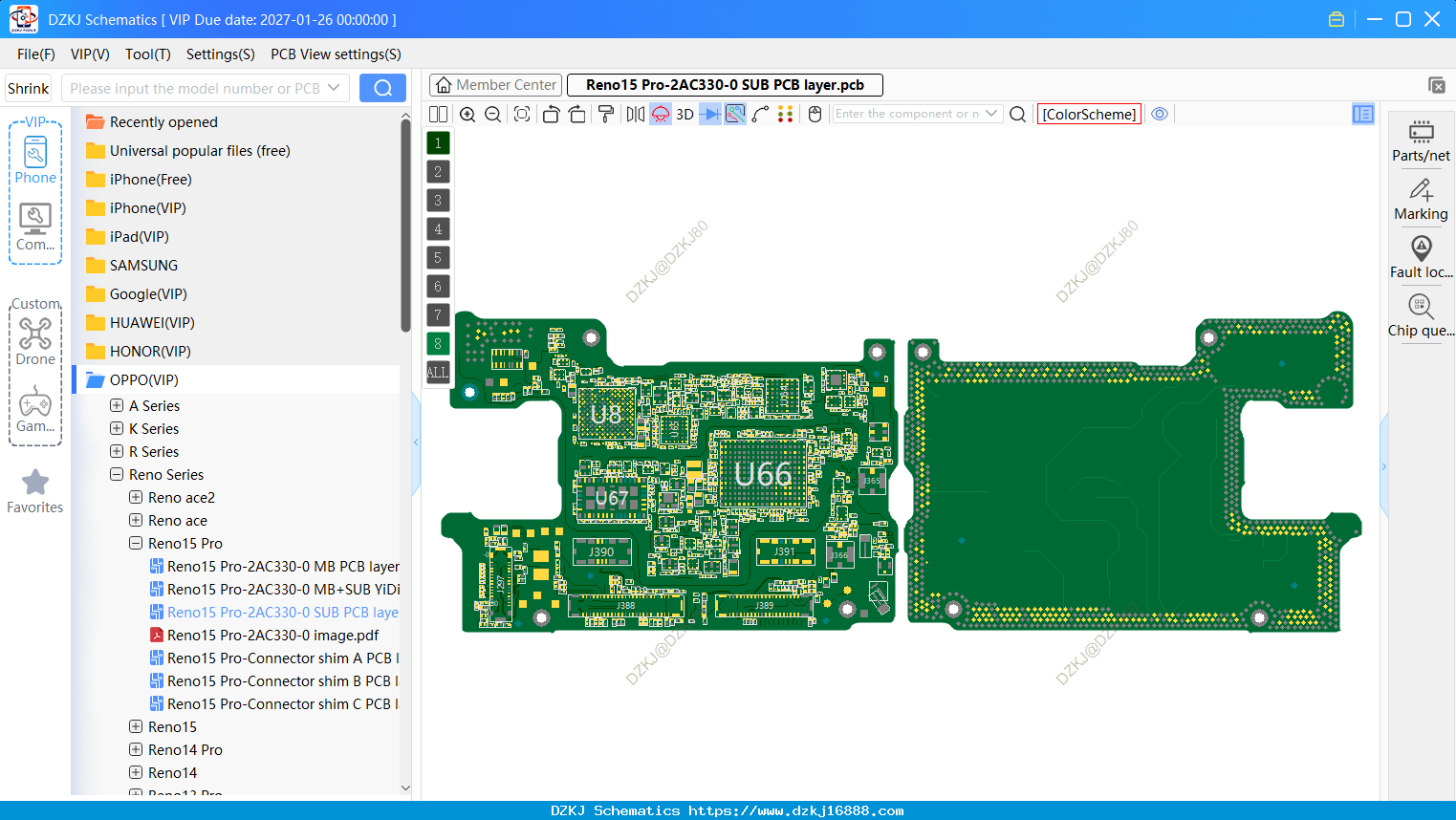
Task: Select the Computer category
Action: (x=35, y=227)
